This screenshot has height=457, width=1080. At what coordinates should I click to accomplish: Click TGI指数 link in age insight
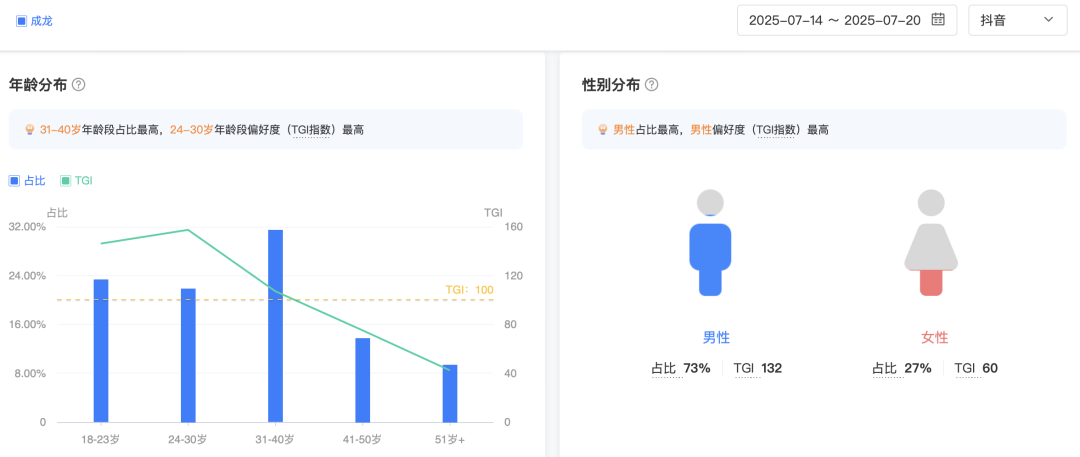click(311, 129)
